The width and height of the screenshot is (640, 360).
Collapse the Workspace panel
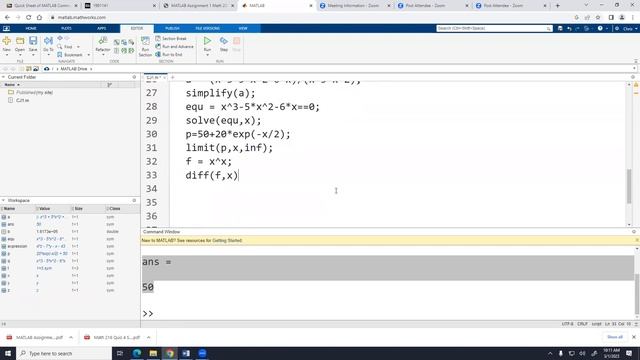(x=3, y=200)
